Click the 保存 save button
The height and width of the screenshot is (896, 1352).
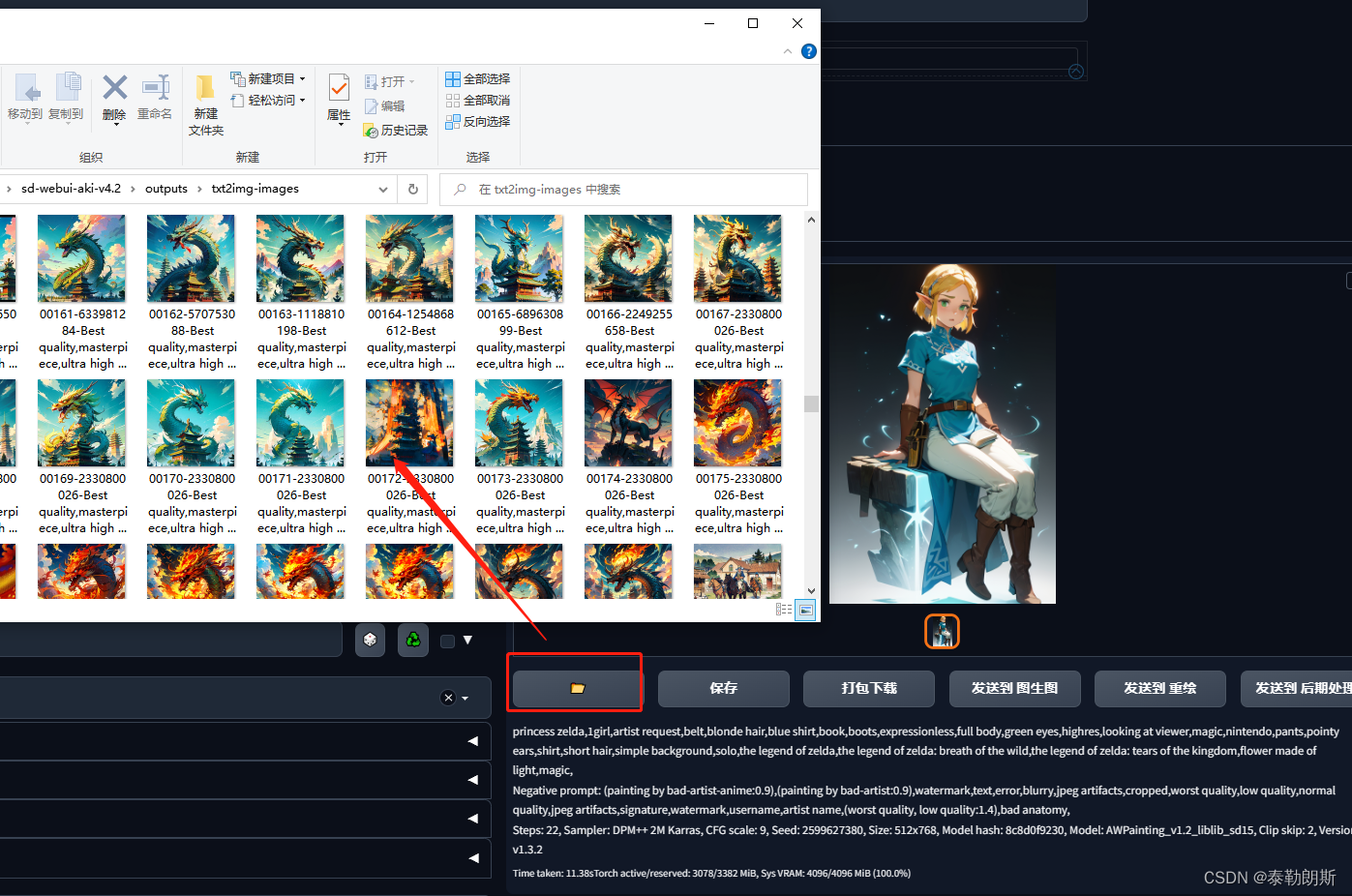(x=723, y=688)
